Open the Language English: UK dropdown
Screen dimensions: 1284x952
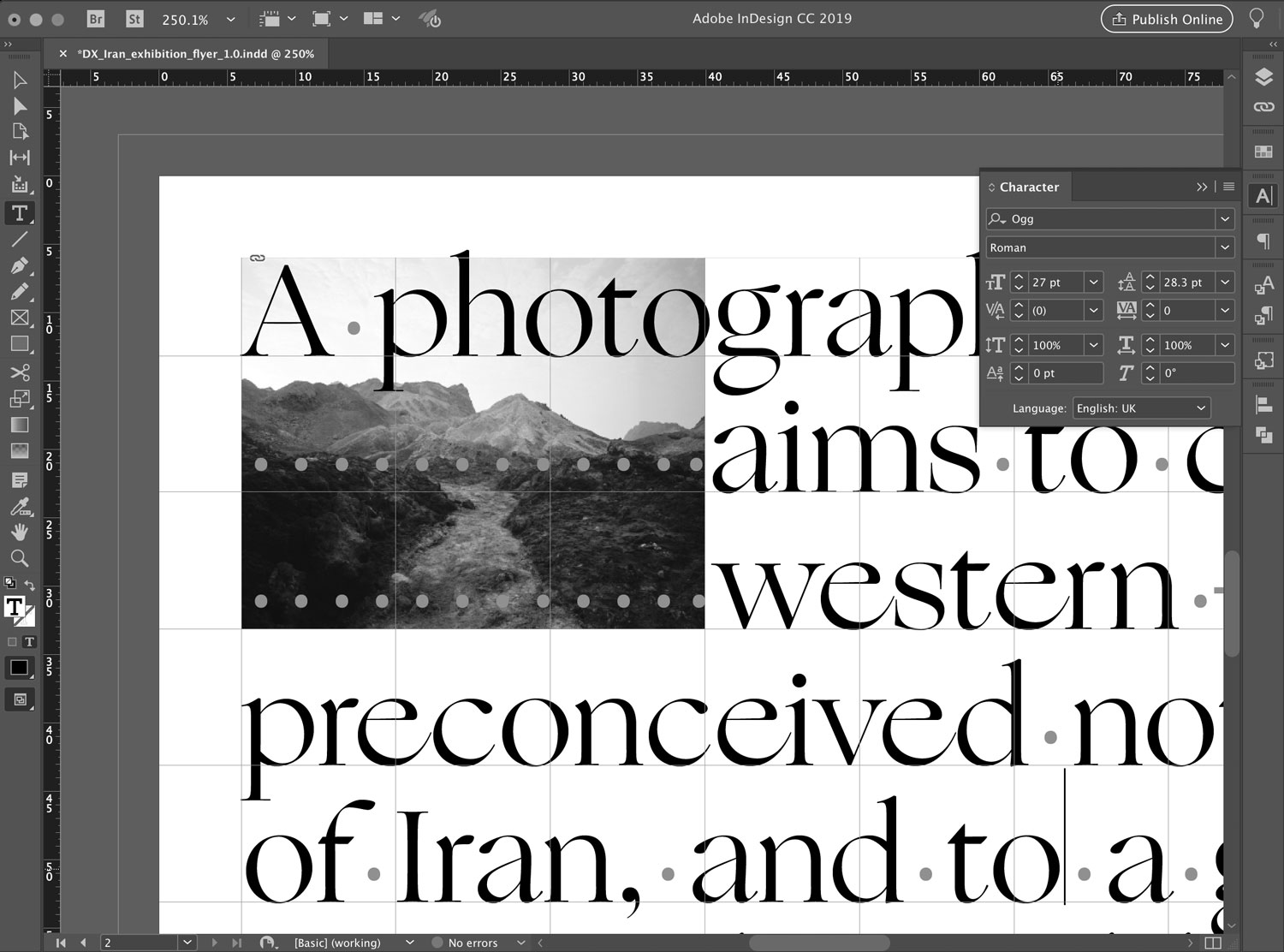(x=1141, y=408)
